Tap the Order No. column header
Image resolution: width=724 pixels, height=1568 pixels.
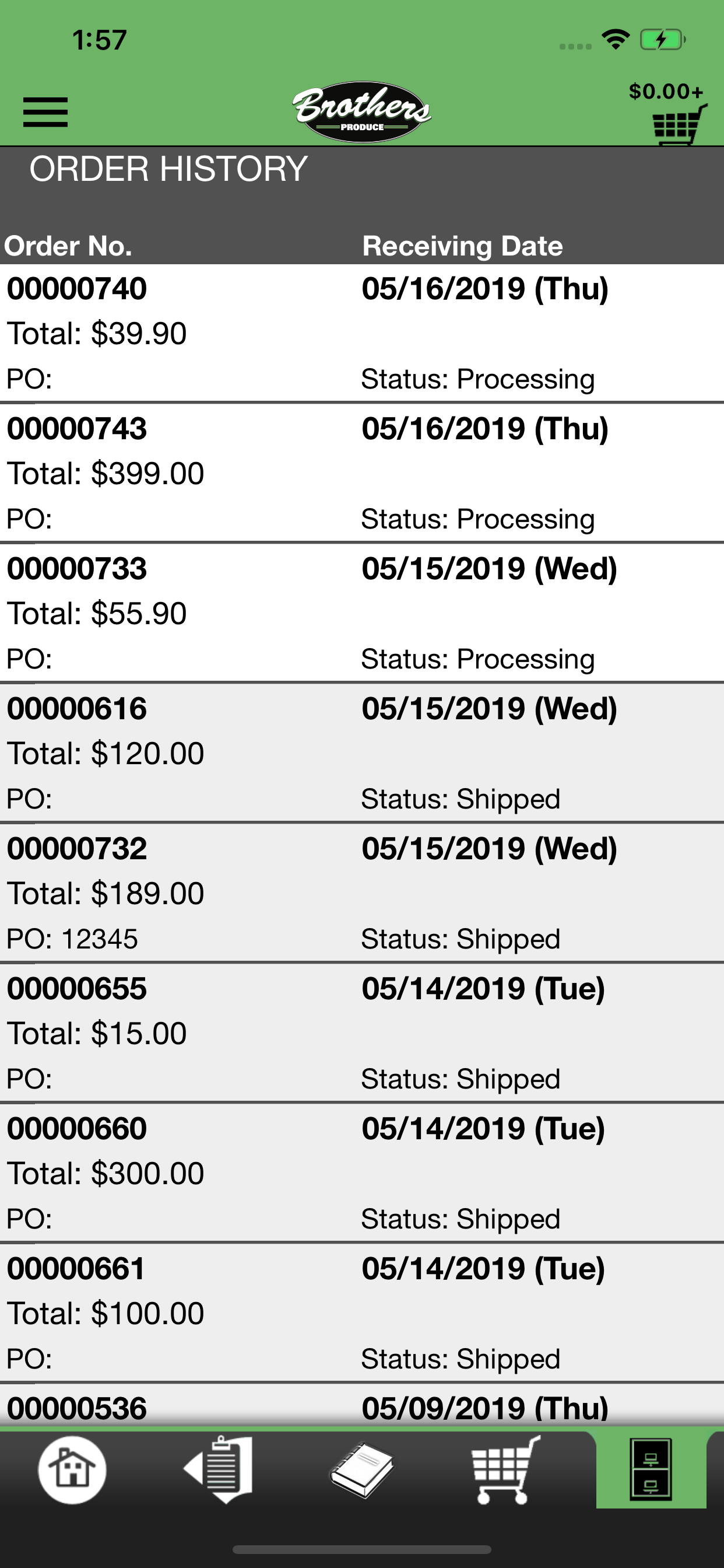[68, 246]
